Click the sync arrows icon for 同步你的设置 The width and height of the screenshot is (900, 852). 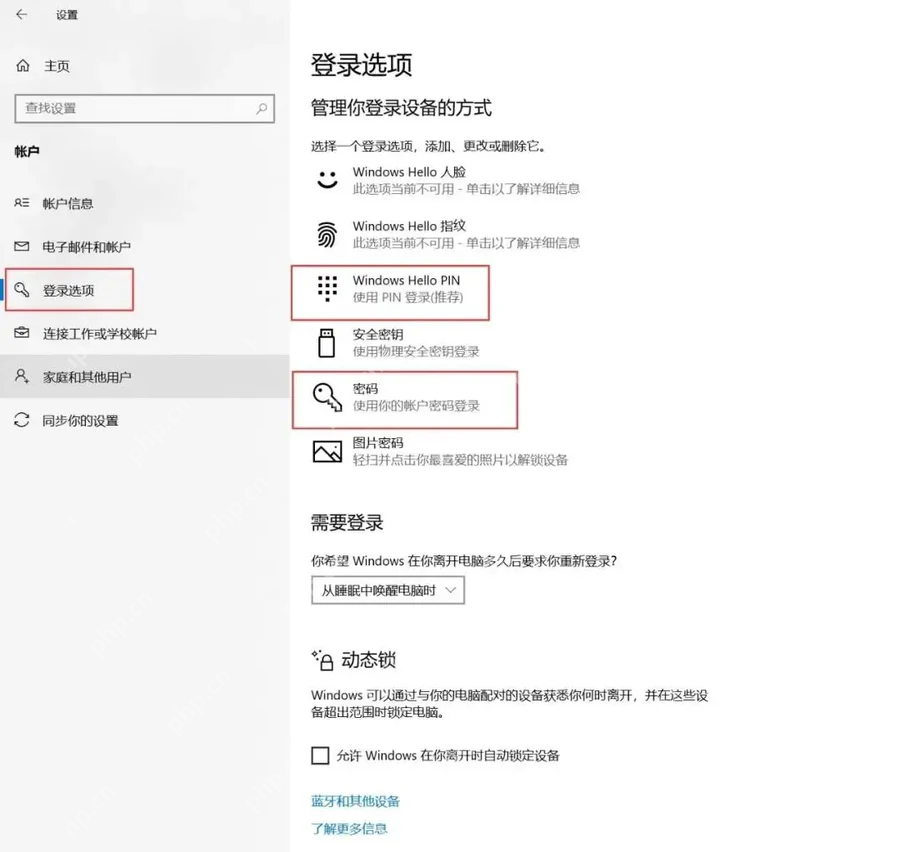click(22, 420)
